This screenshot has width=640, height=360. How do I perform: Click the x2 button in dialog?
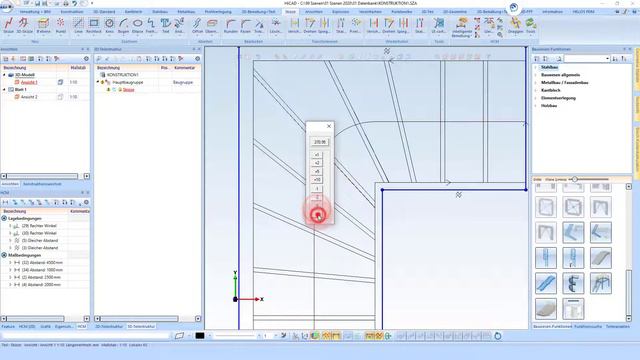tap(317, 163)
